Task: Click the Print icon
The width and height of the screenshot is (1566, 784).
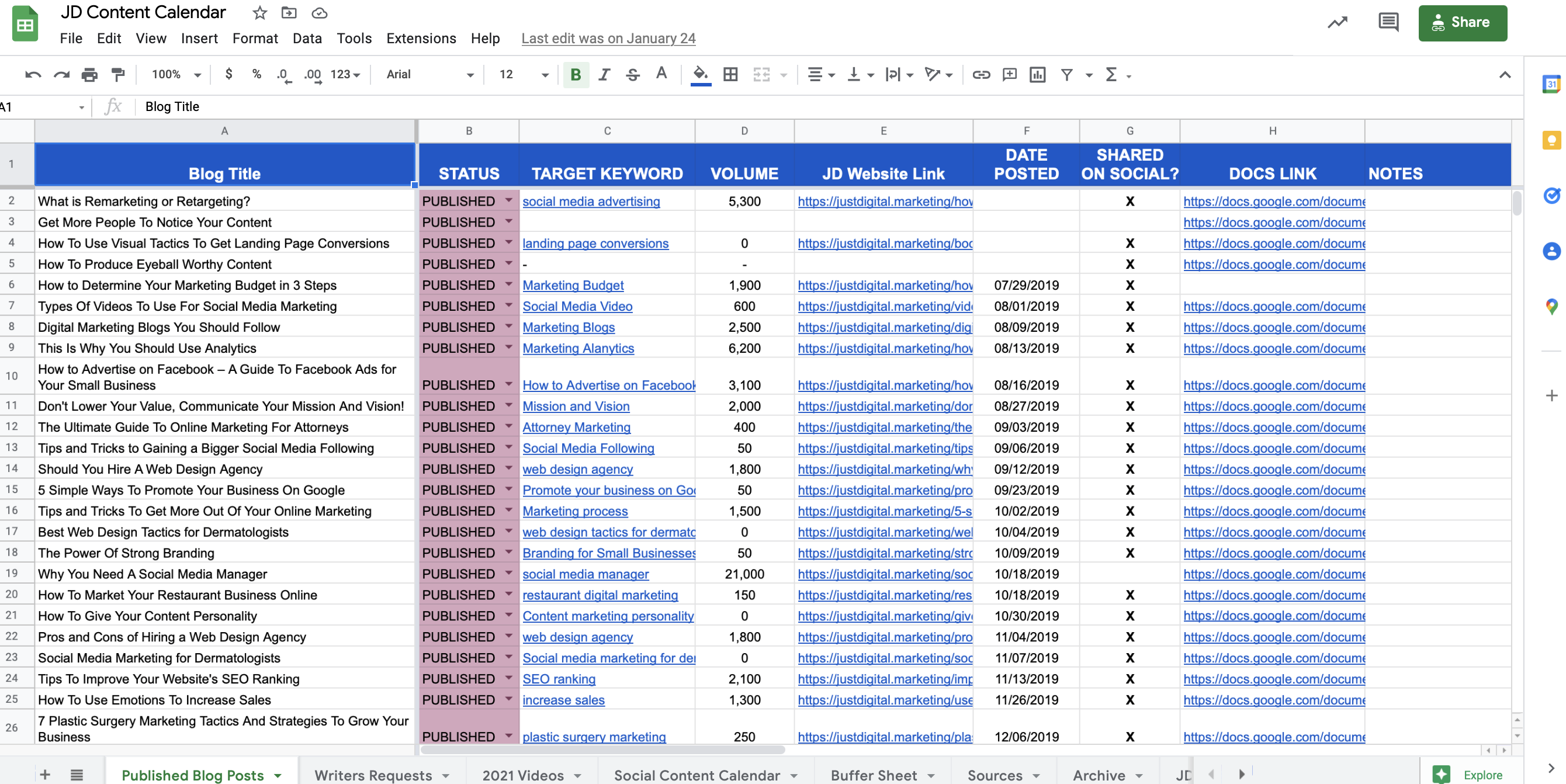Action: [89, 75]
